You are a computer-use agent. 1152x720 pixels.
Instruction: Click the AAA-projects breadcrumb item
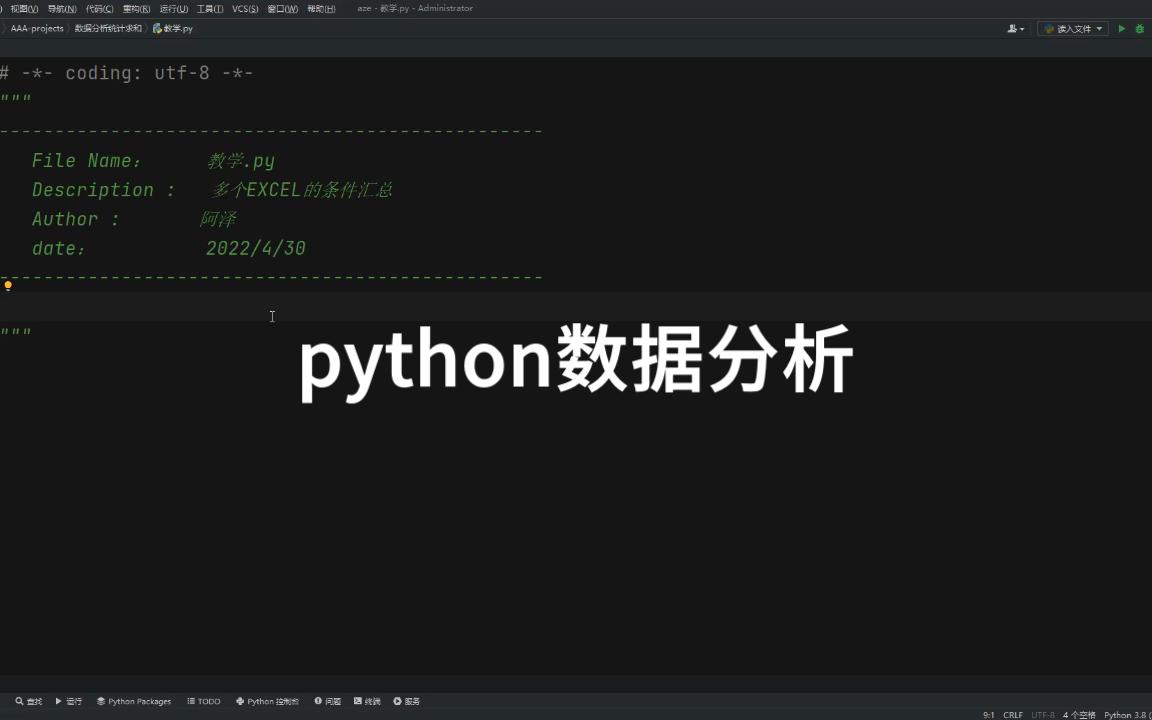coord(37,28)
